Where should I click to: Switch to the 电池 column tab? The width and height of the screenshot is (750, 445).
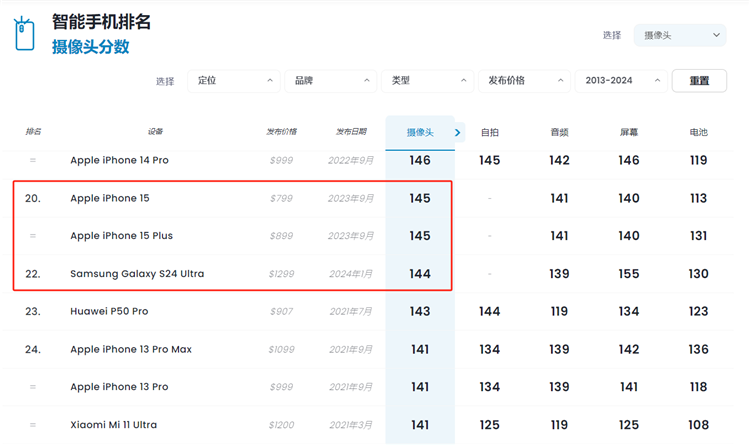(698, 133)
